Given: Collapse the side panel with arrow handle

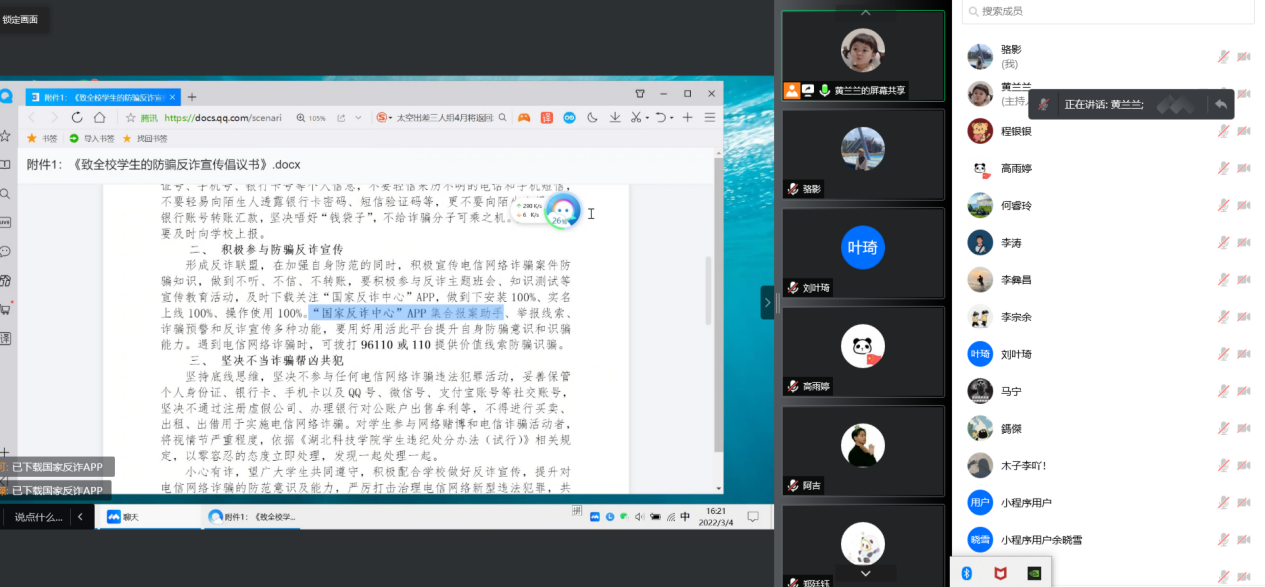Looking at the screenshot, I should pyautogui.click(x=767, y=302).
